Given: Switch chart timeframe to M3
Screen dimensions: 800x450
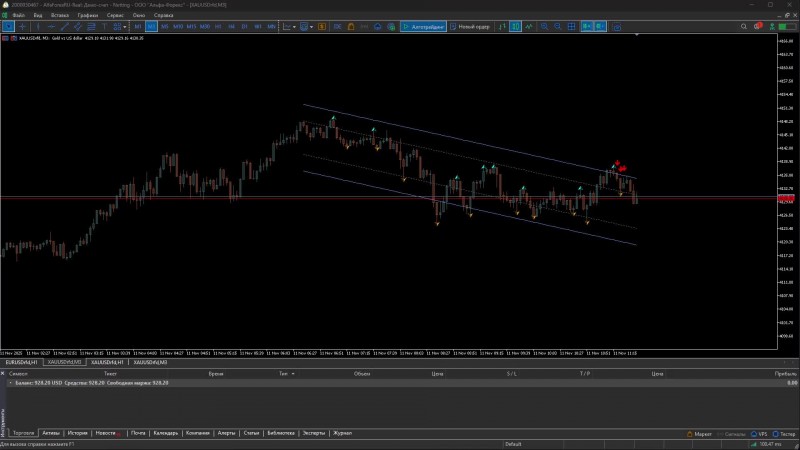Looking at the screenshot, I should [x=151, y=27].
